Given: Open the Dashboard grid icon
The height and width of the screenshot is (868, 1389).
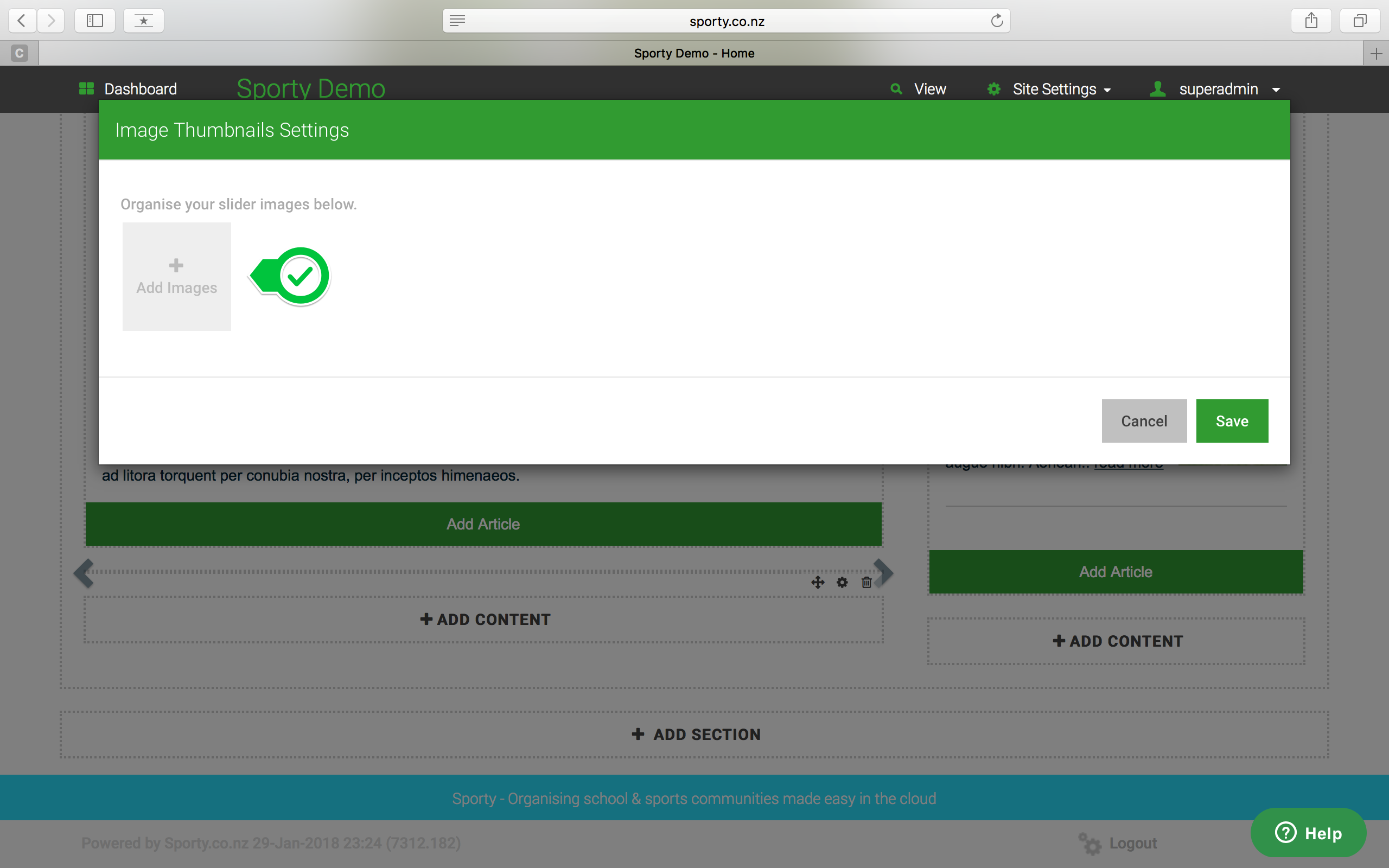Looking at the screenshot, I should point(86,88).
